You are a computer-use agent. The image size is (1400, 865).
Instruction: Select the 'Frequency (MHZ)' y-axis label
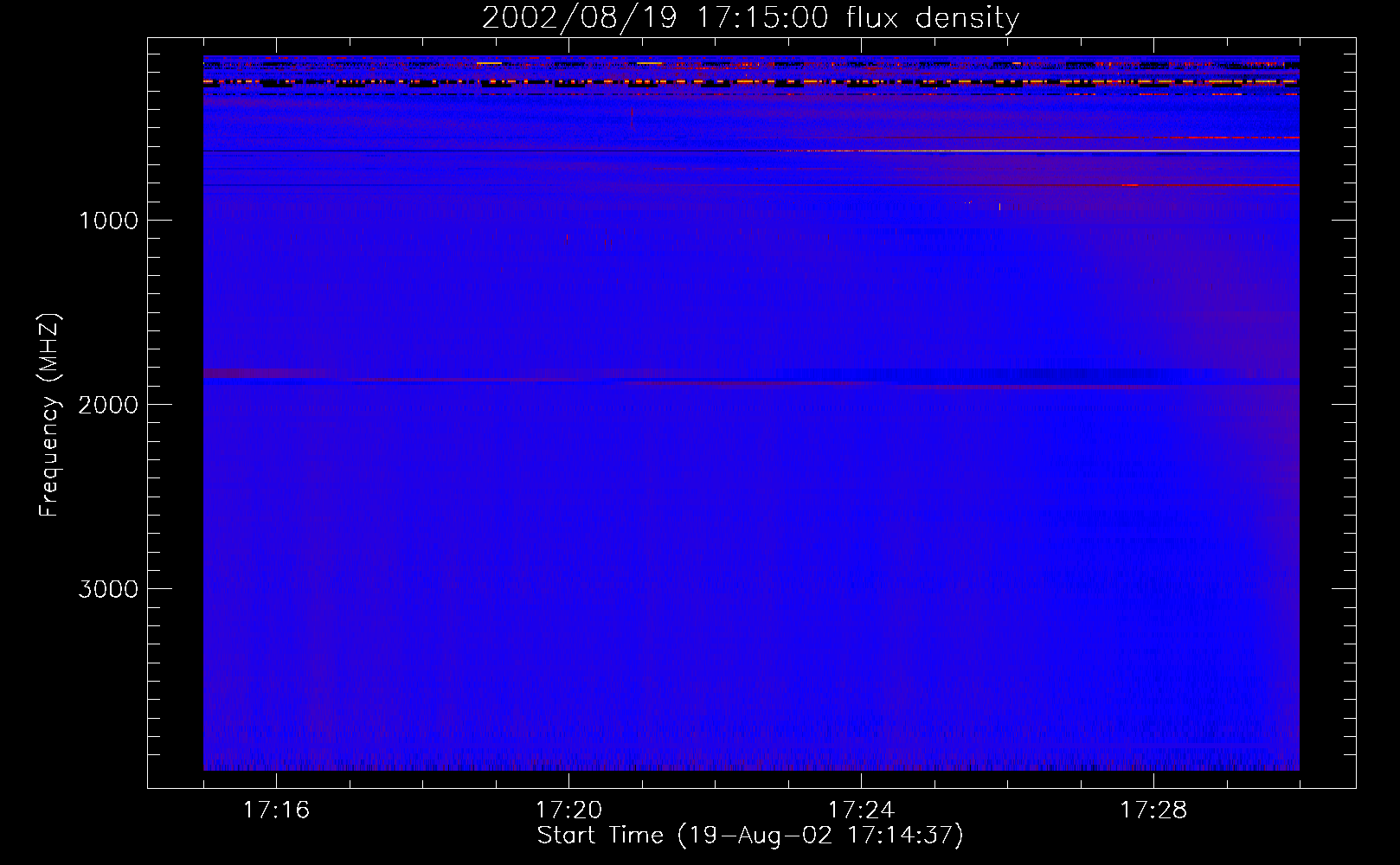(49, 415)
